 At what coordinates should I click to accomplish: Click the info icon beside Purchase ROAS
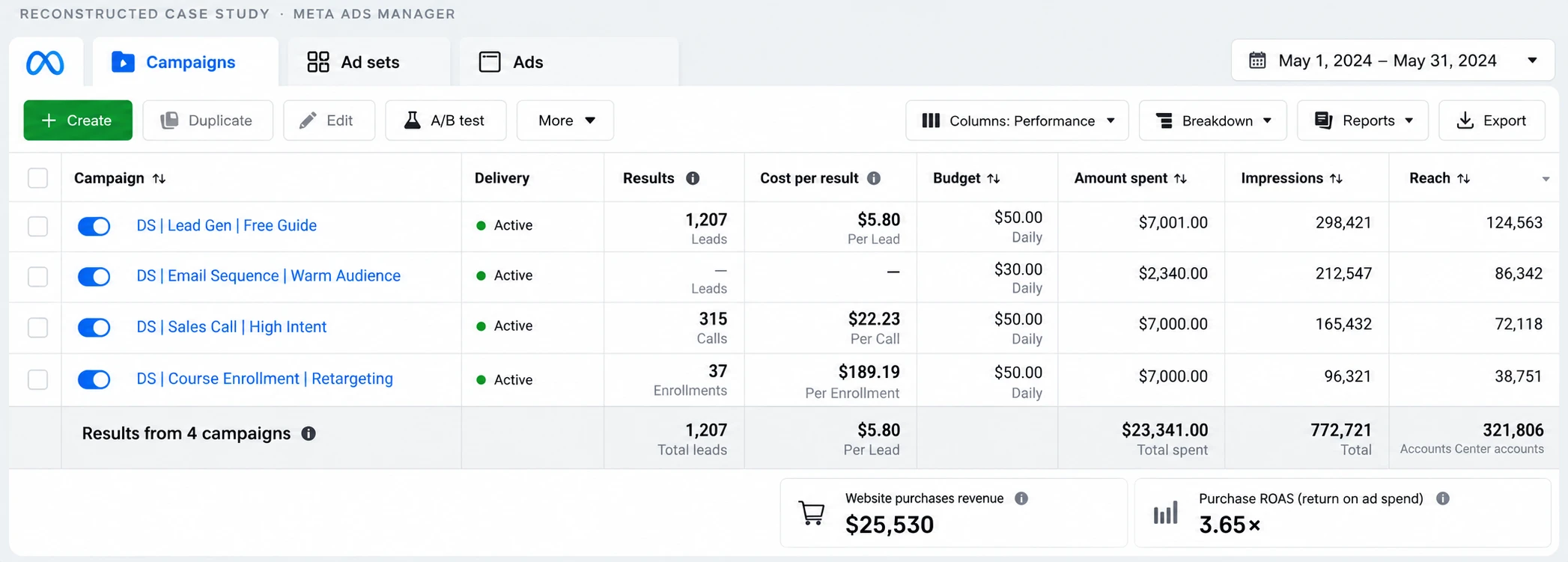1443,498
